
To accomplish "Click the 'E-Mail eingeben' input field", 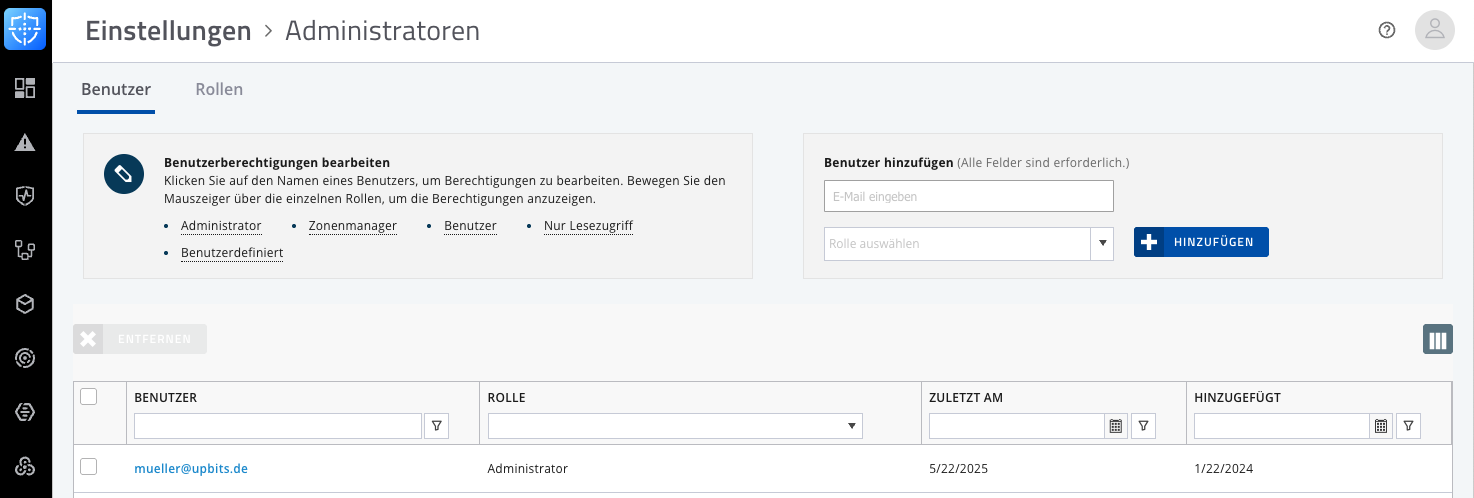I will coord(968,196).
